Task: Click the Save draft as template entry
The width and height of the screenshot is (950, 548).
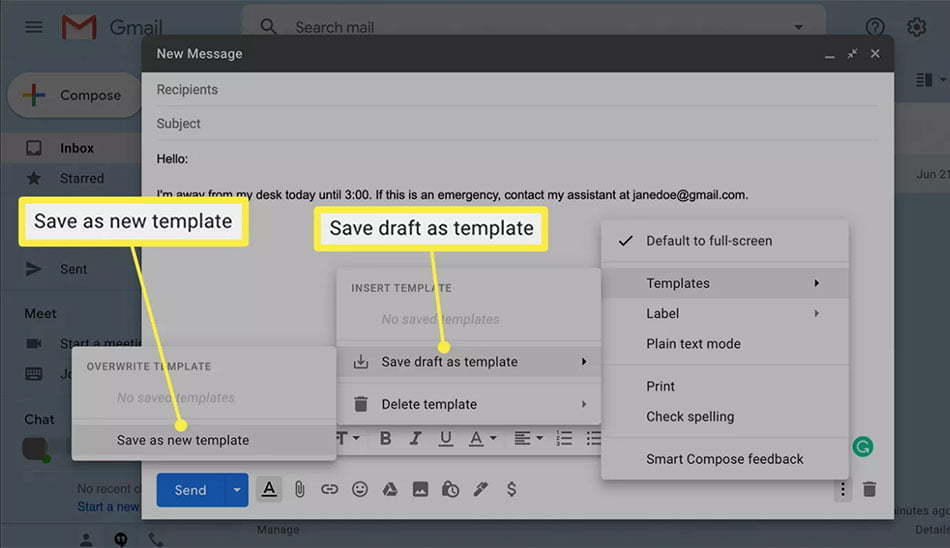Action: (x=469, y=362)
